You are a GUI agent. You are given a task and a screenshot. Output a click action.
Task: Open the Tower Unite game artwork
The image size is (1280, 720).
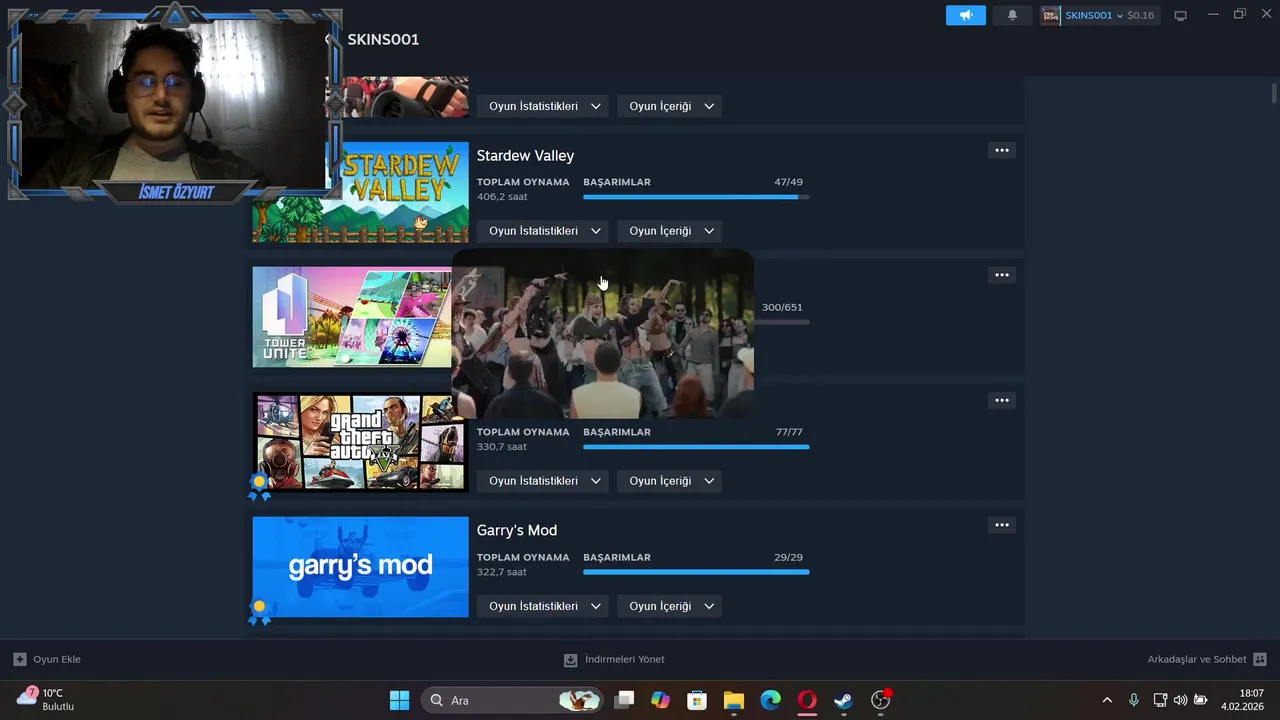pos(352,317)
